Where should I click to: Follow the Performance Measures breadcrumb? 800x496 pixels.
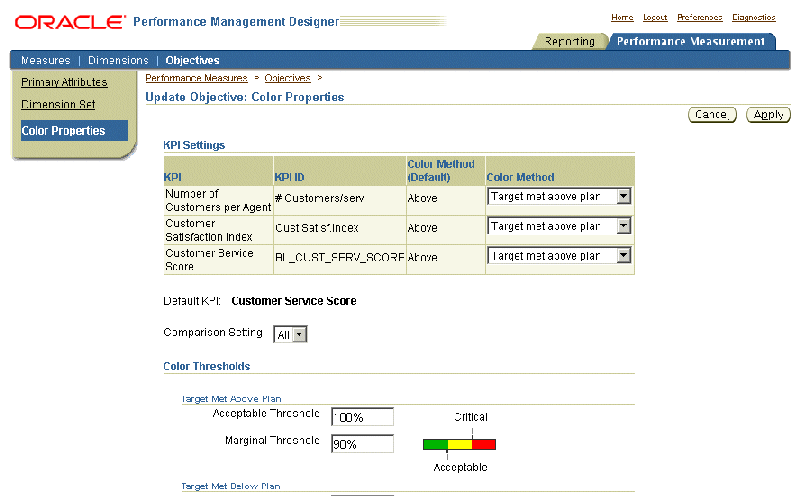[x=196, y=78]
